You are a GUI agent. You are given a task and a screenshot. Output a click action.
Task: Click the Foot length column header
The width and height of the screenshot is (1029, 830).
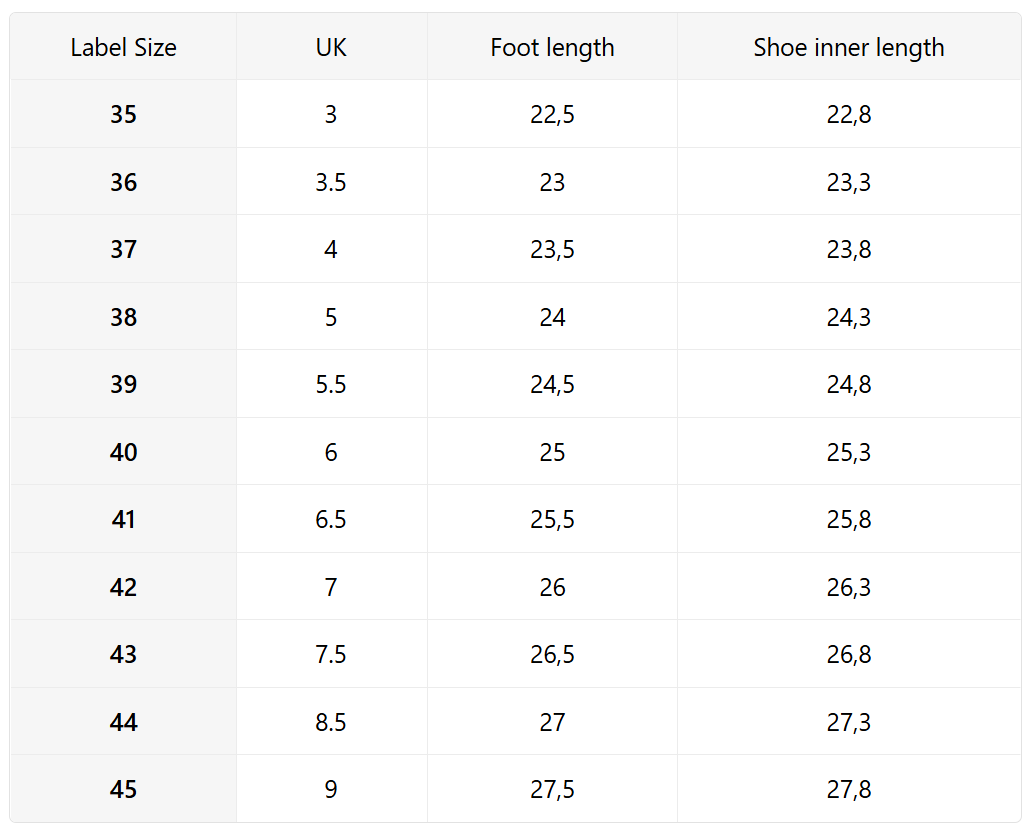point(552,47)
